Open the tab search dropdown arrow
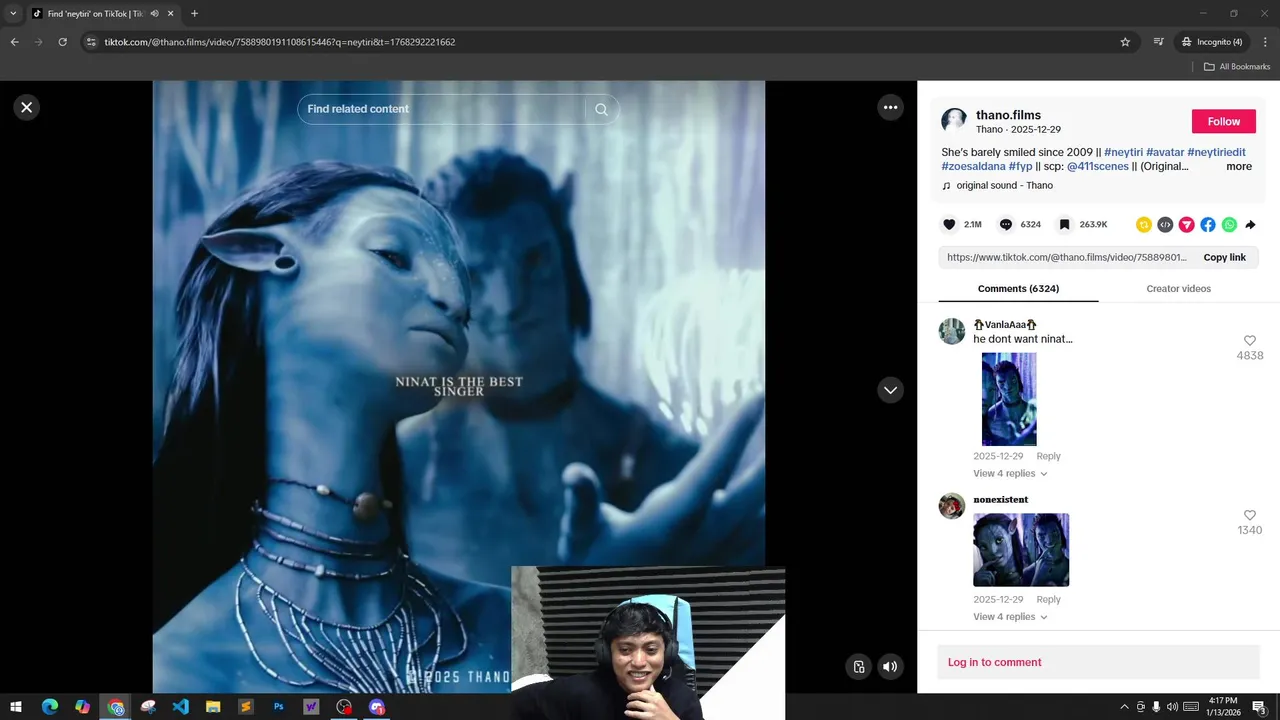The height and width of the screenshot is (720, 1280). [x=13, y=14]
